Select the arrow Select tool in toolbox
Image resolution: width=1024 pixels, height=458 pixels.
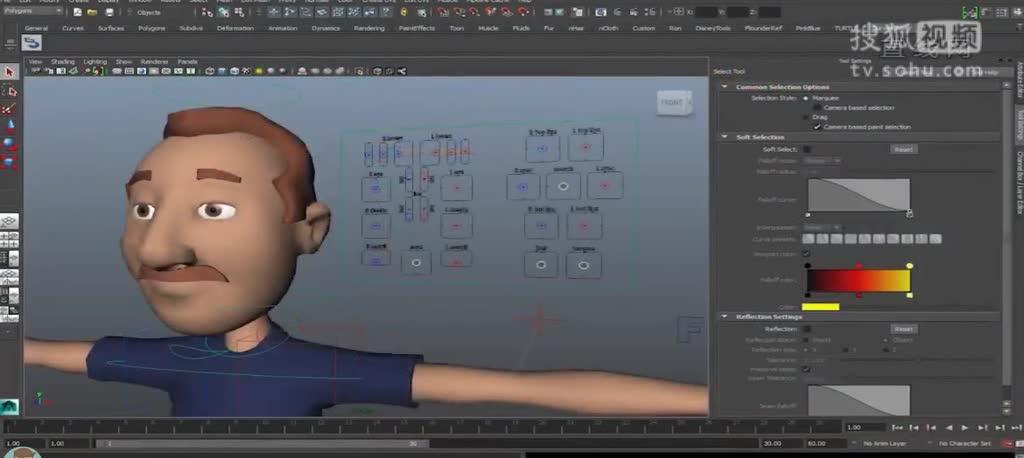point(9,72)
